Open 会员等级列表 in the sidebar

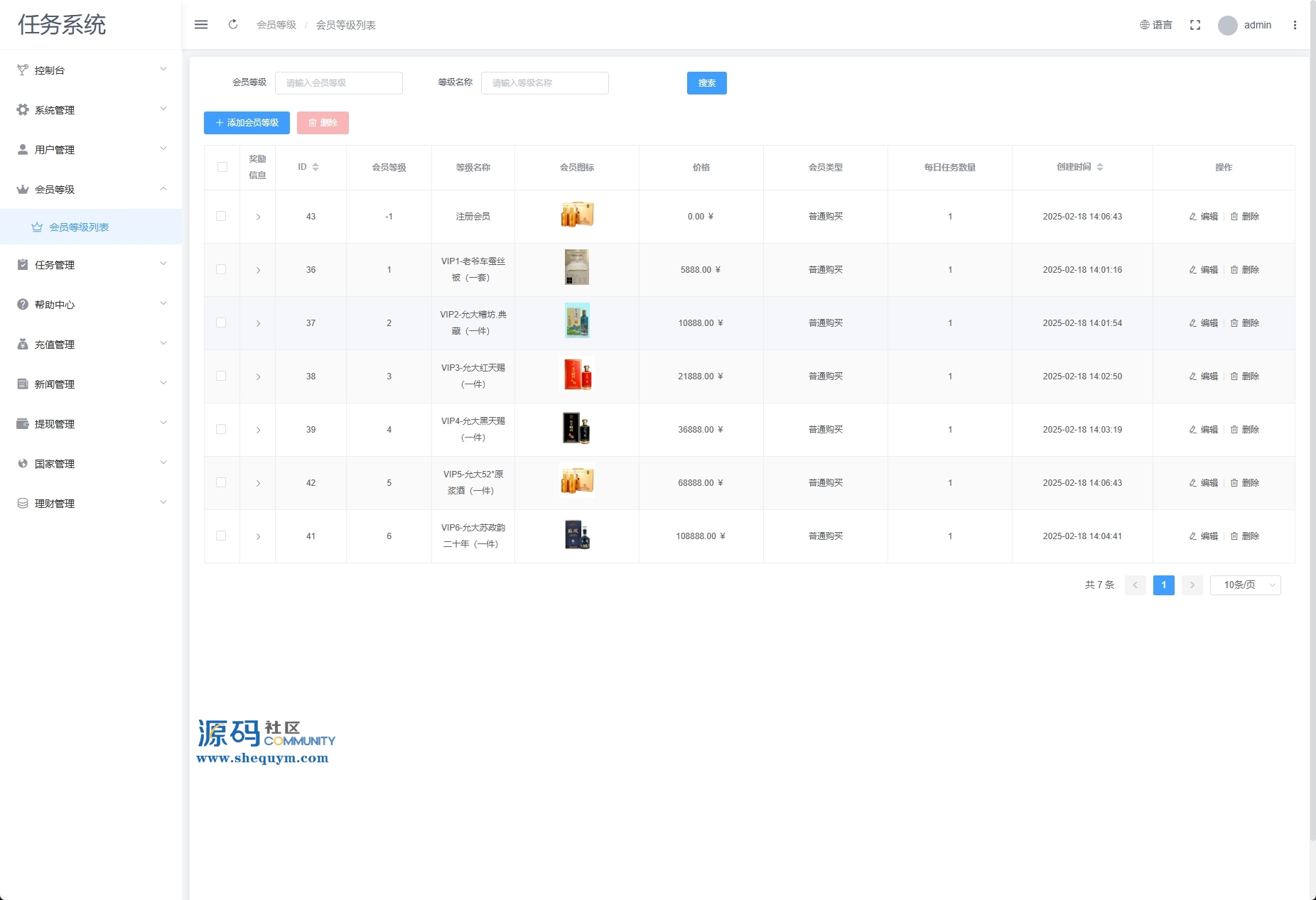(79, 227)
